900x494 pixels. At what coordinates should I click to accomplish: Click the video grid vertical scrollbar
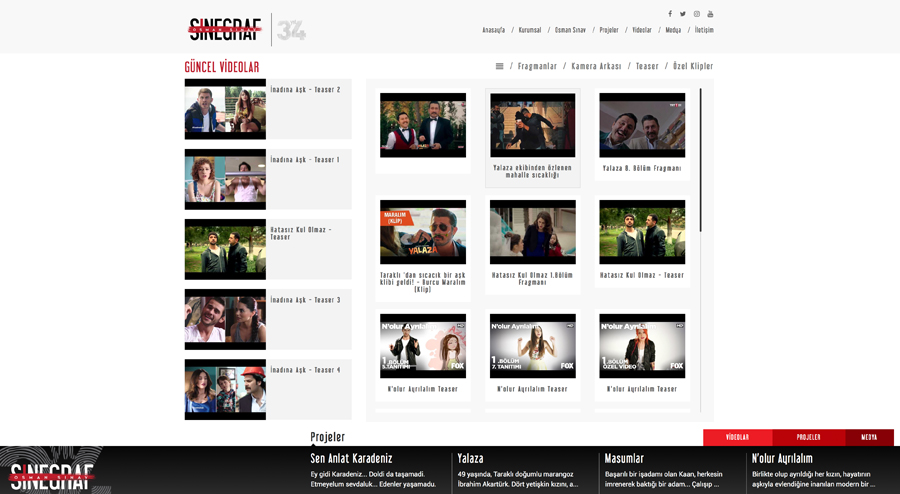[700, 160]
